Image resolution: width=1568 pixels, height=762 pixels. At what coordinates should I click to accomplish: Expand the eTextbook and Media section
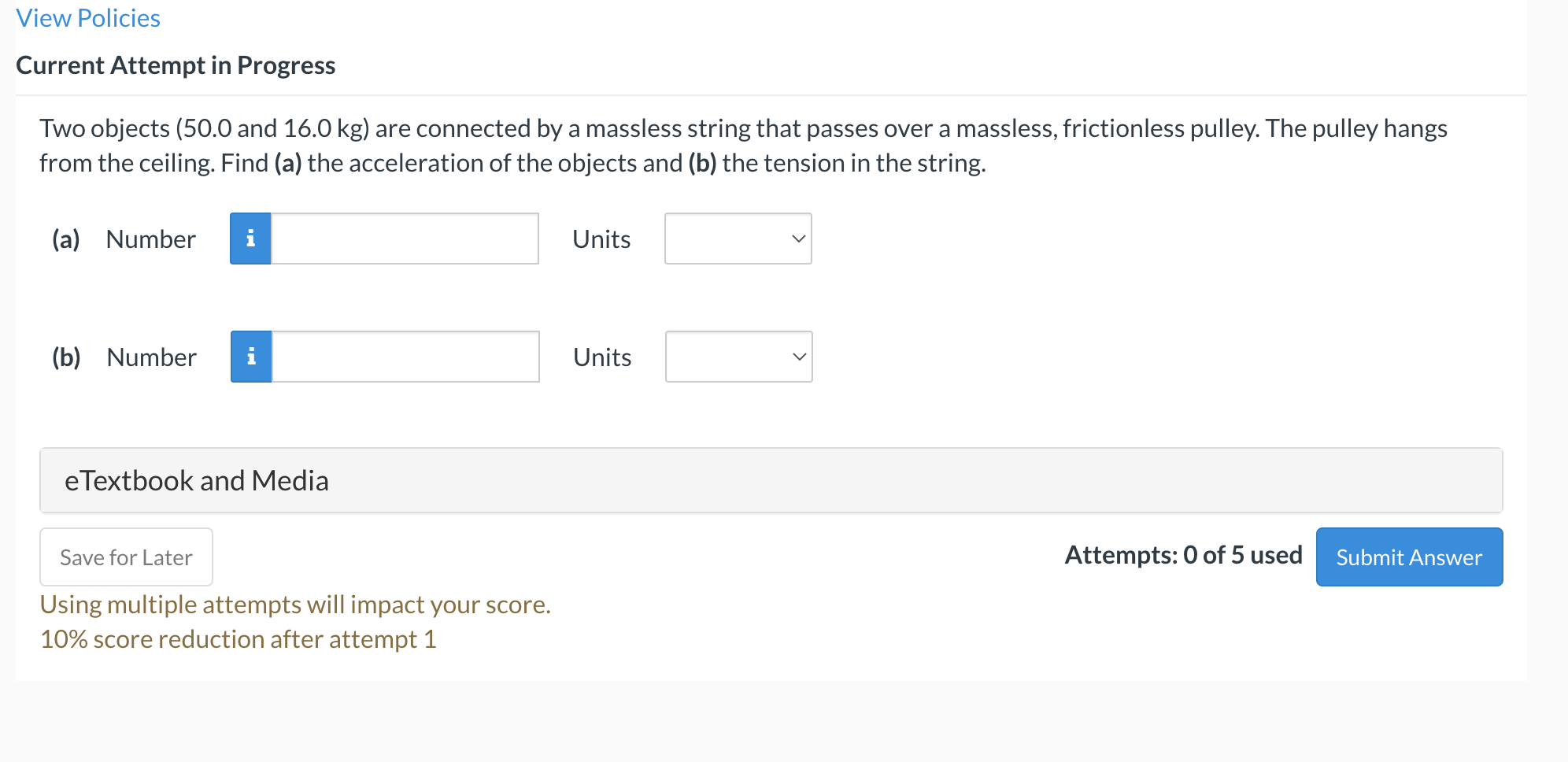coord(771,480)
